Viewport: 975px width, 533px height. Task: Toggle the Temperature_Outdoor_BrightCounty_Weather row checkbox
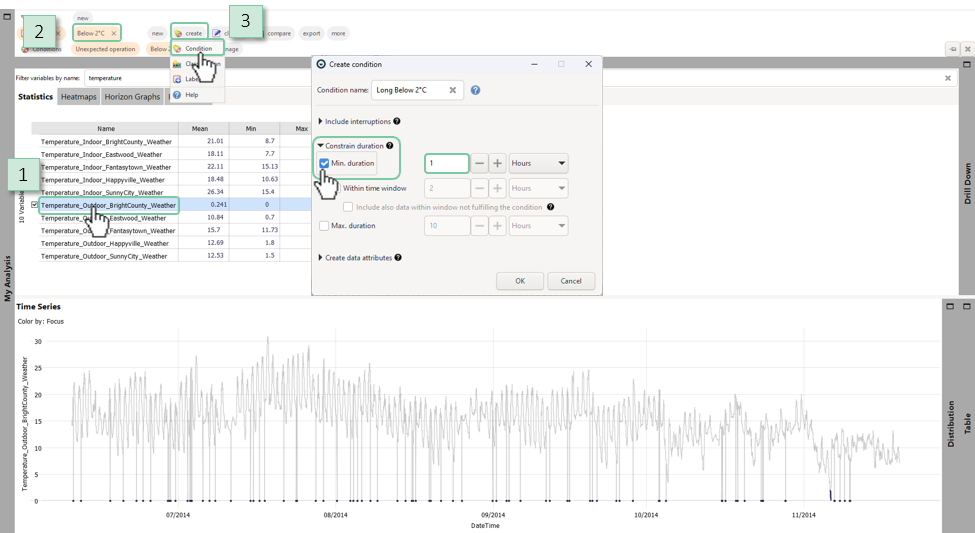click(x=35, y=205)
